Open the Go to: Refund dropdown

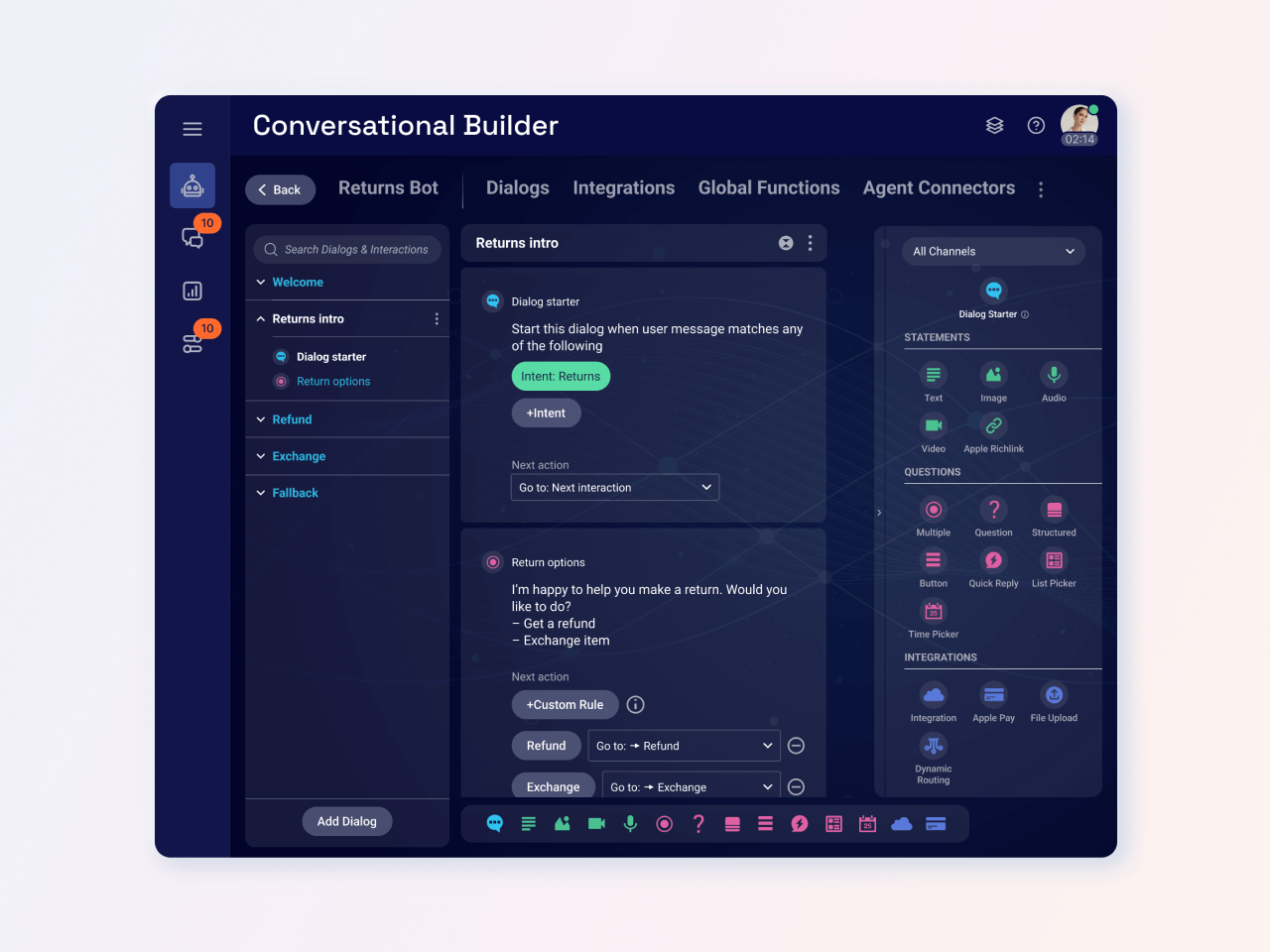[x=684, y=746]
